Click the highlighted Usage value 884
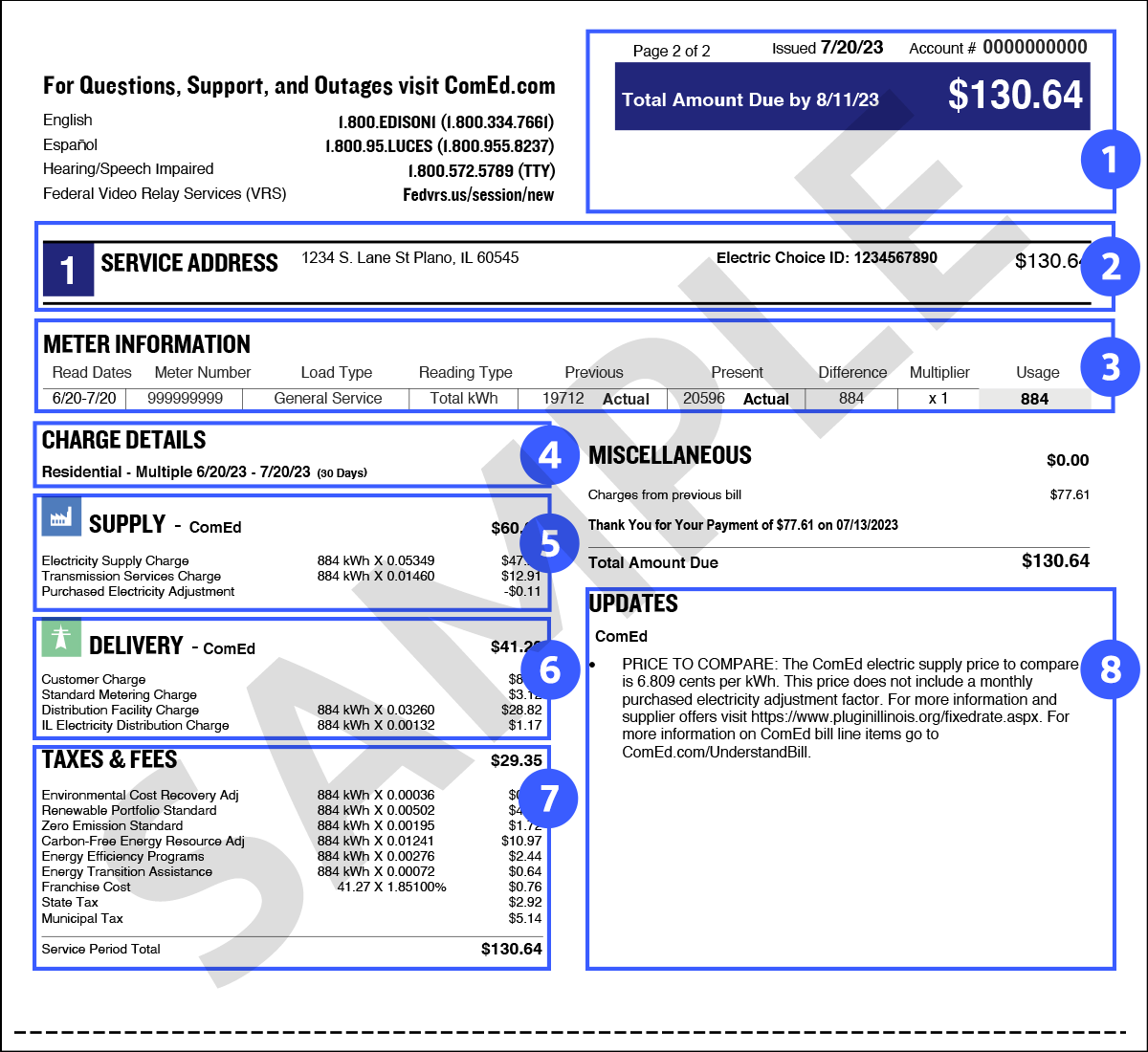The image size is (1148, 1052). click(1034, 399)
